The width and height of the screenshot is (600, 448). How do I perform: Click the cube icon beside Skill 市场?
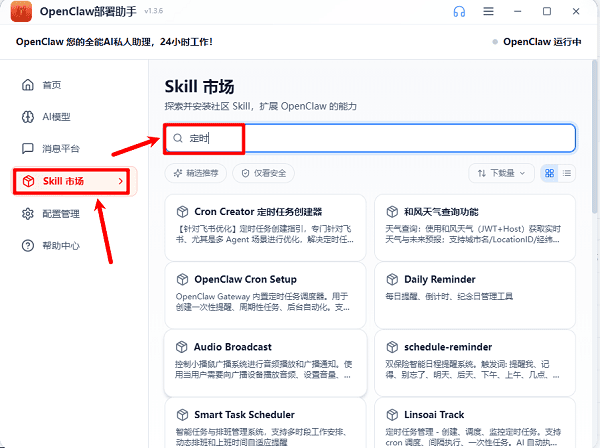point(29,181)
